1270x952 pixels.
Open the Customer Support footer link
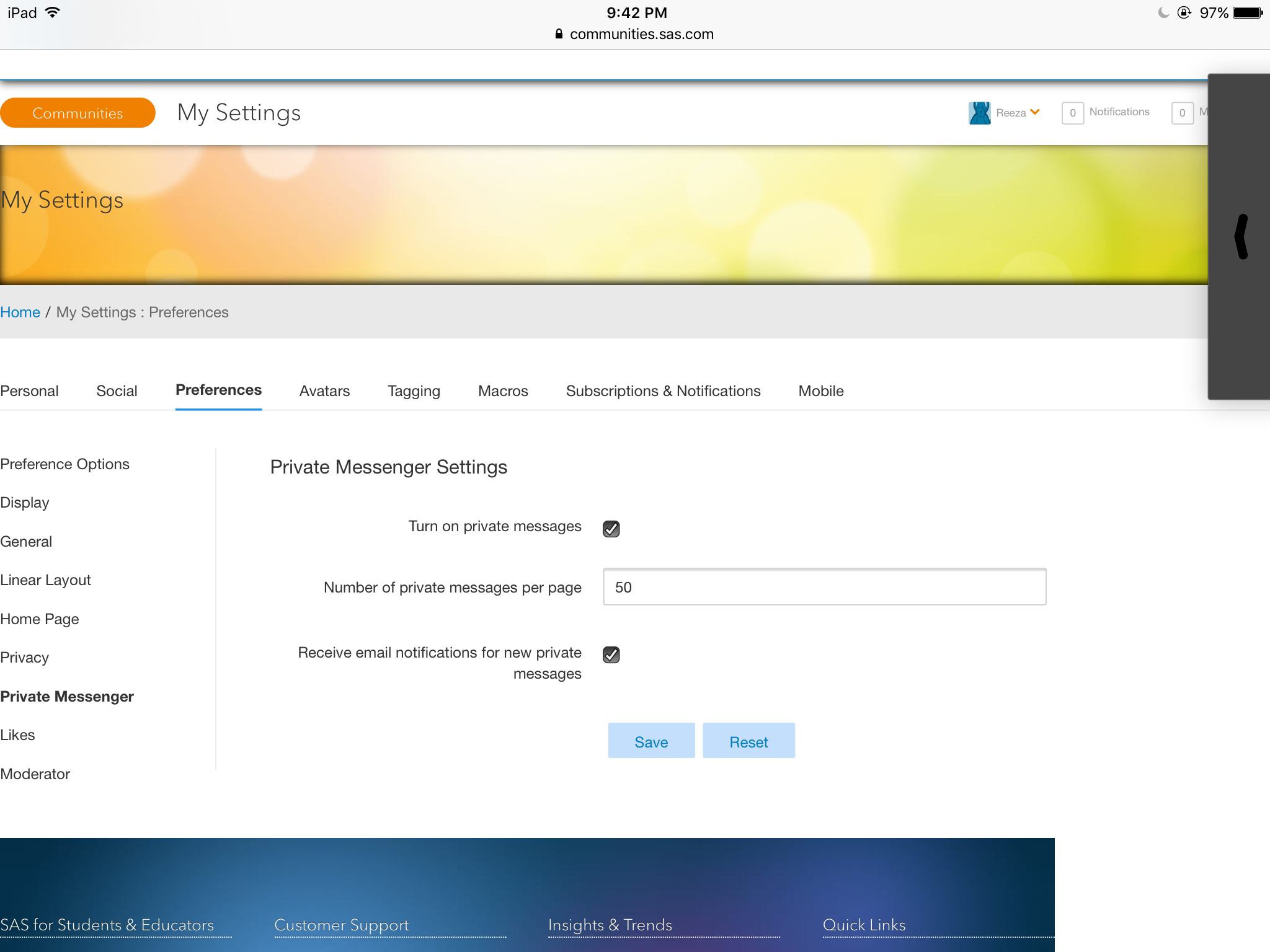click(x=342, y=925)
